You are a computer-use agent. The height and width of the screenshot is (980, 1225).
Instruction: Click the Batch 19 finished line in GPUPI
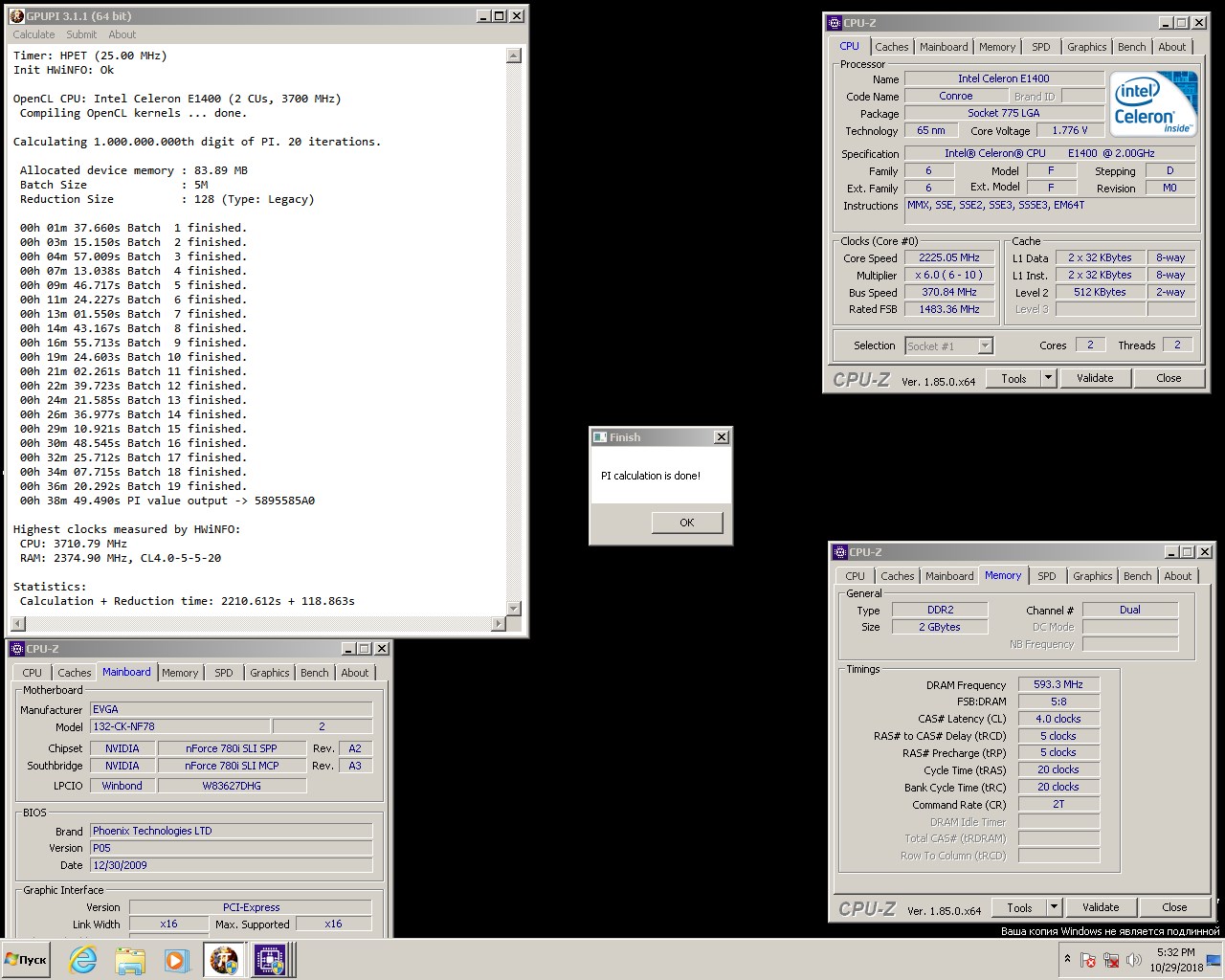tap(133, 486)
